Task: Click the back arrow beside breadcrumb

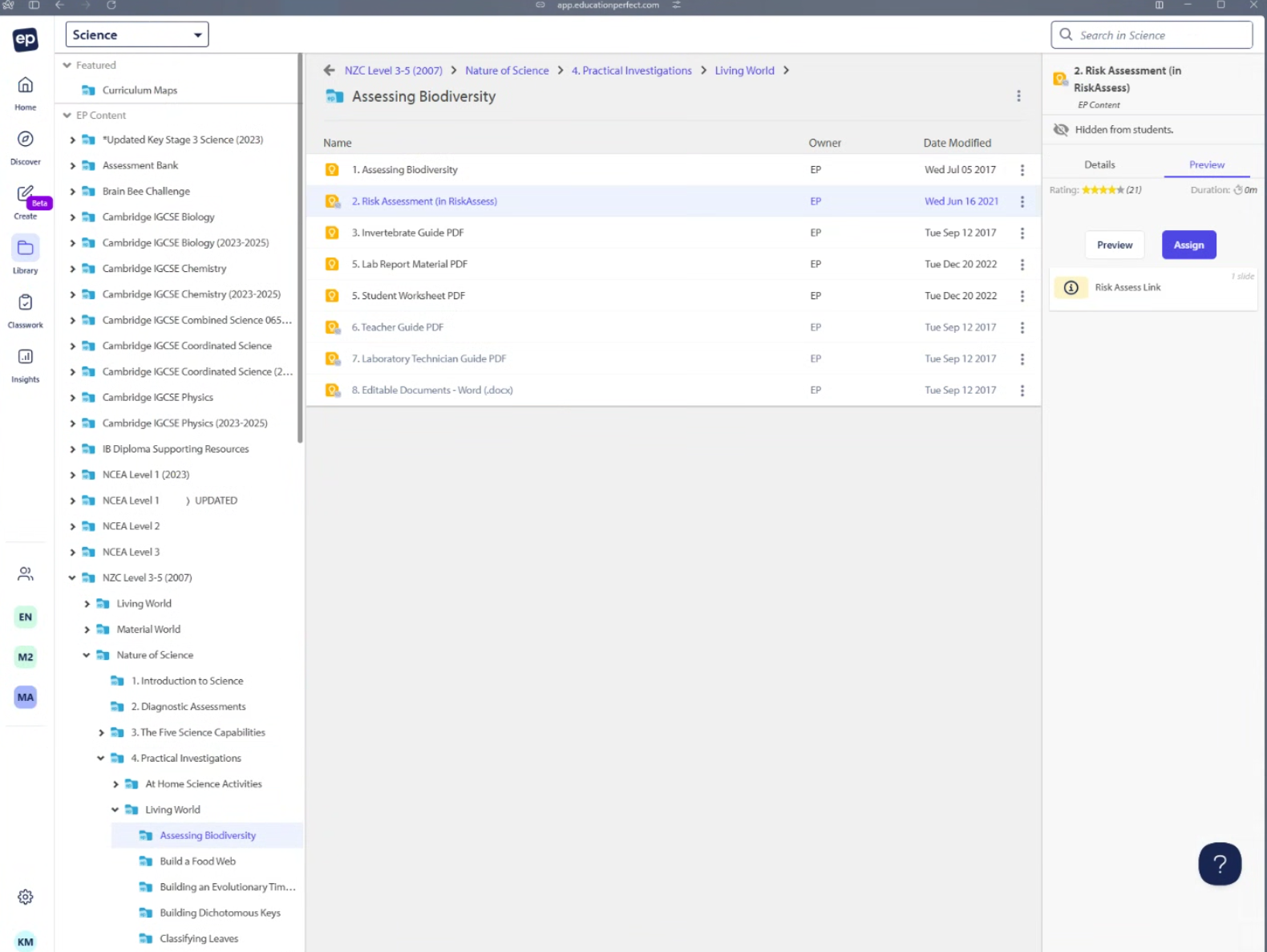Action: point(329,71)
